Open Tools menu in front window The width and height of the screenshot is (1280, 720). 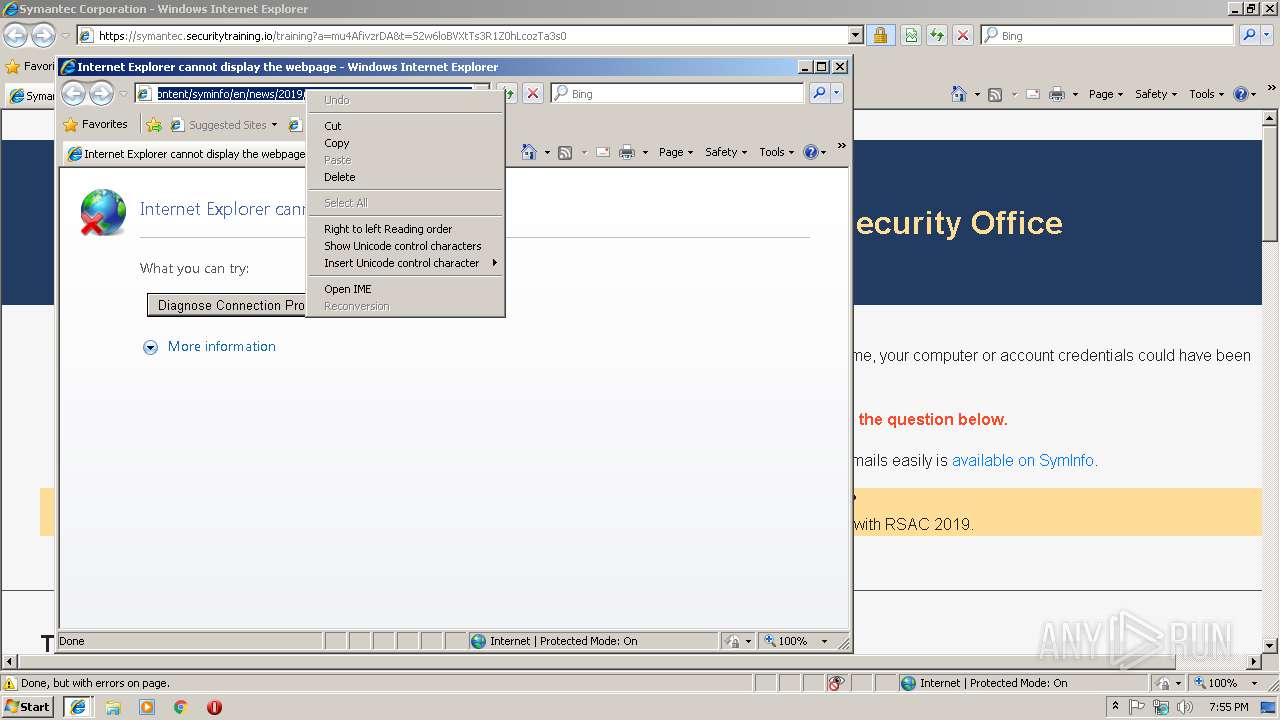pos(776,152)
